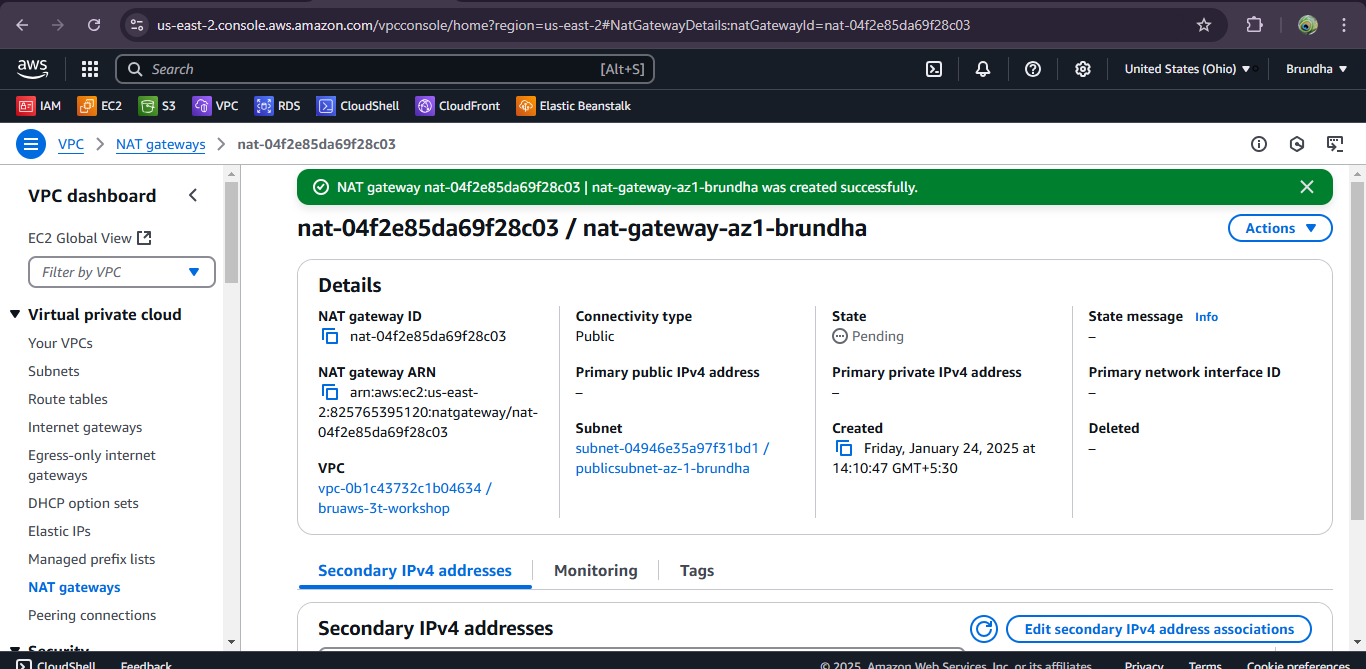
Task: Launch CloudShell from the top navigation bar
Action: click(933, 69)
